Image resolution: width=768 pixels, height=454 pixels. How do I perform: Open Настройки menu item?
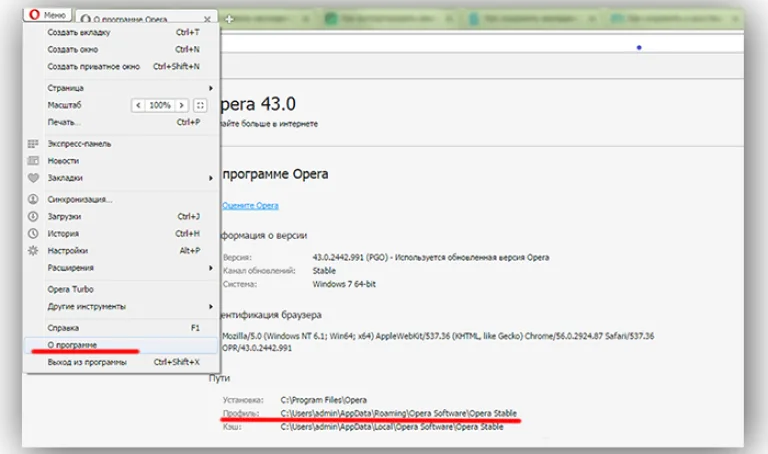click(x=122, y=251)
